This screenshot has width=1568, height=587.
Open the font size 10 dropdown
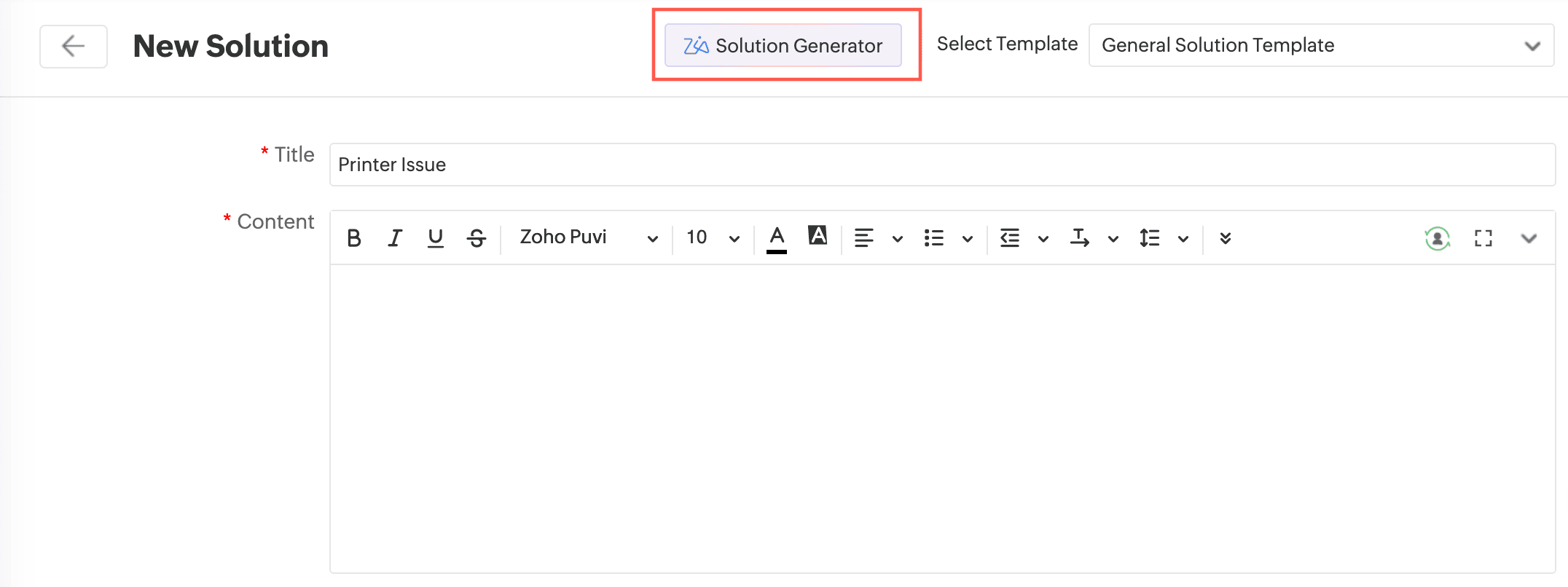pyautogui.click(x=713, y=238)
